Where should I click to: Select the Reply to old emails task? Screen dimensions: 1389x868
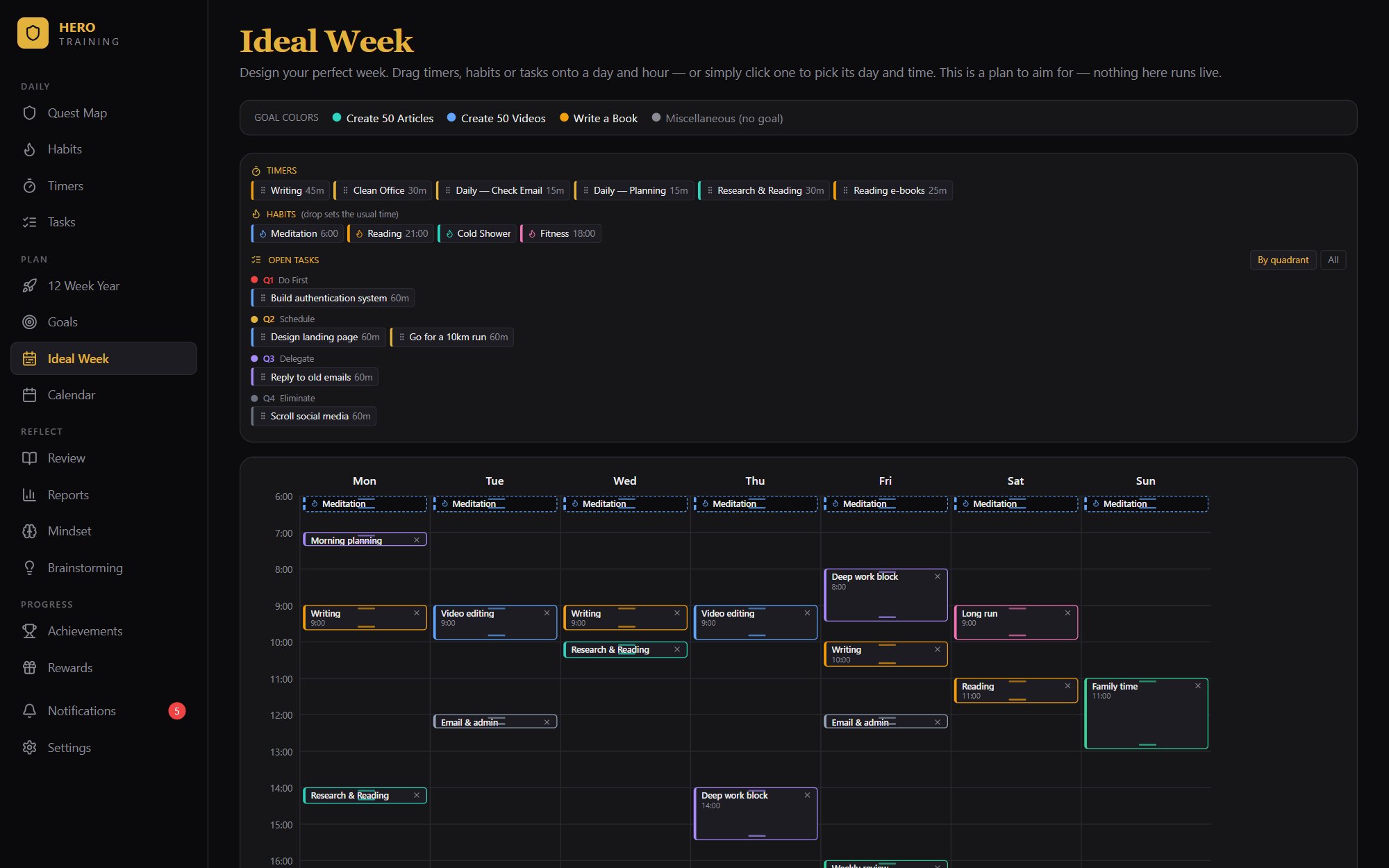[315, 377]
